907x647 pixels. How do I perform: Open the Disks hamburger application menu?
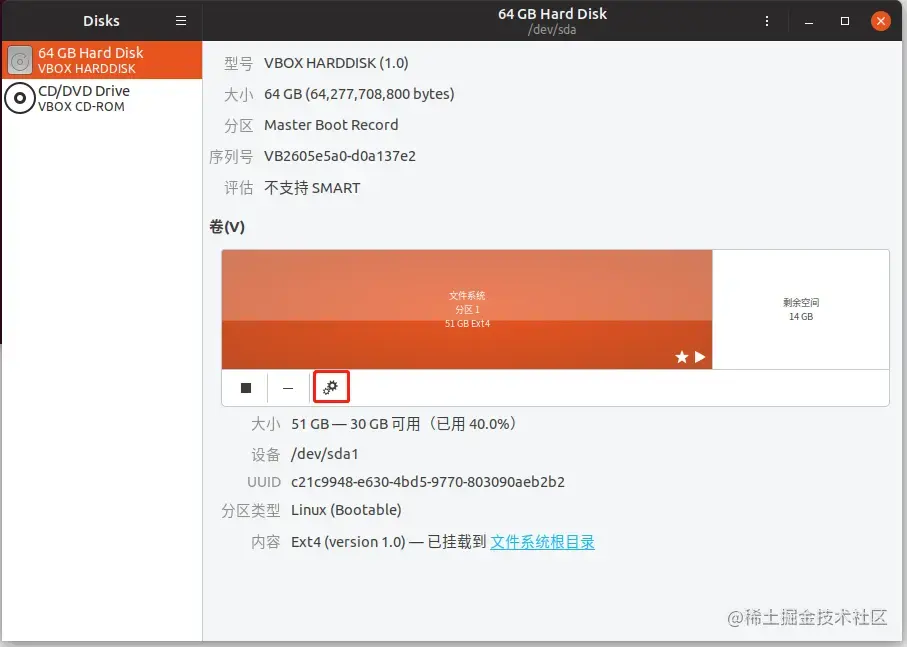coord(181,21)
